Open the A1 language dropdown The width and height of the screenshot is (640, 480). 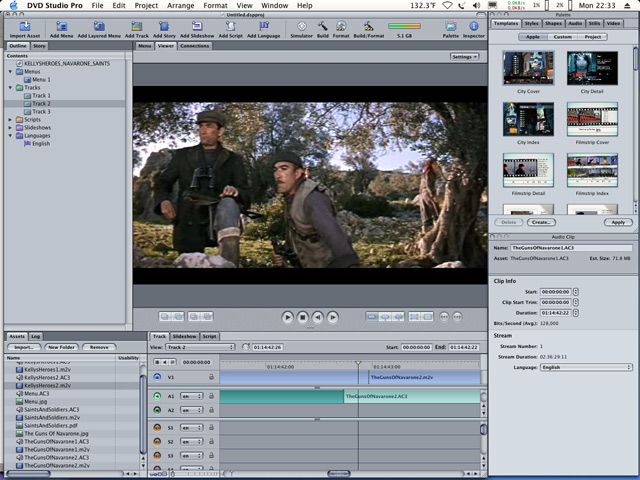click(x=191, y=396)
